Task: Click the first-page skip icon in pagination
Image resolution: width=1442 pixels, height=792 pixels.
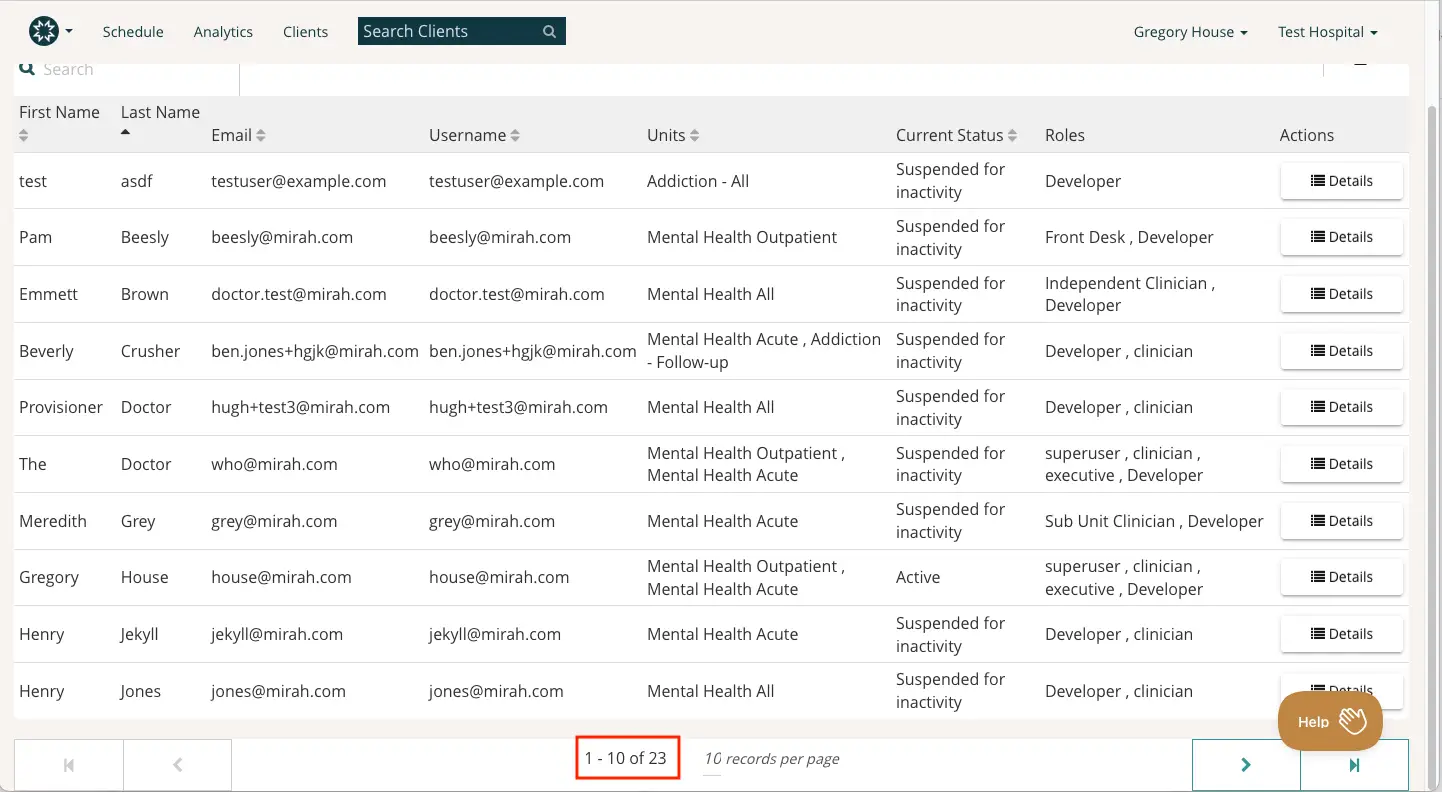Action: [x=68, y=764]
